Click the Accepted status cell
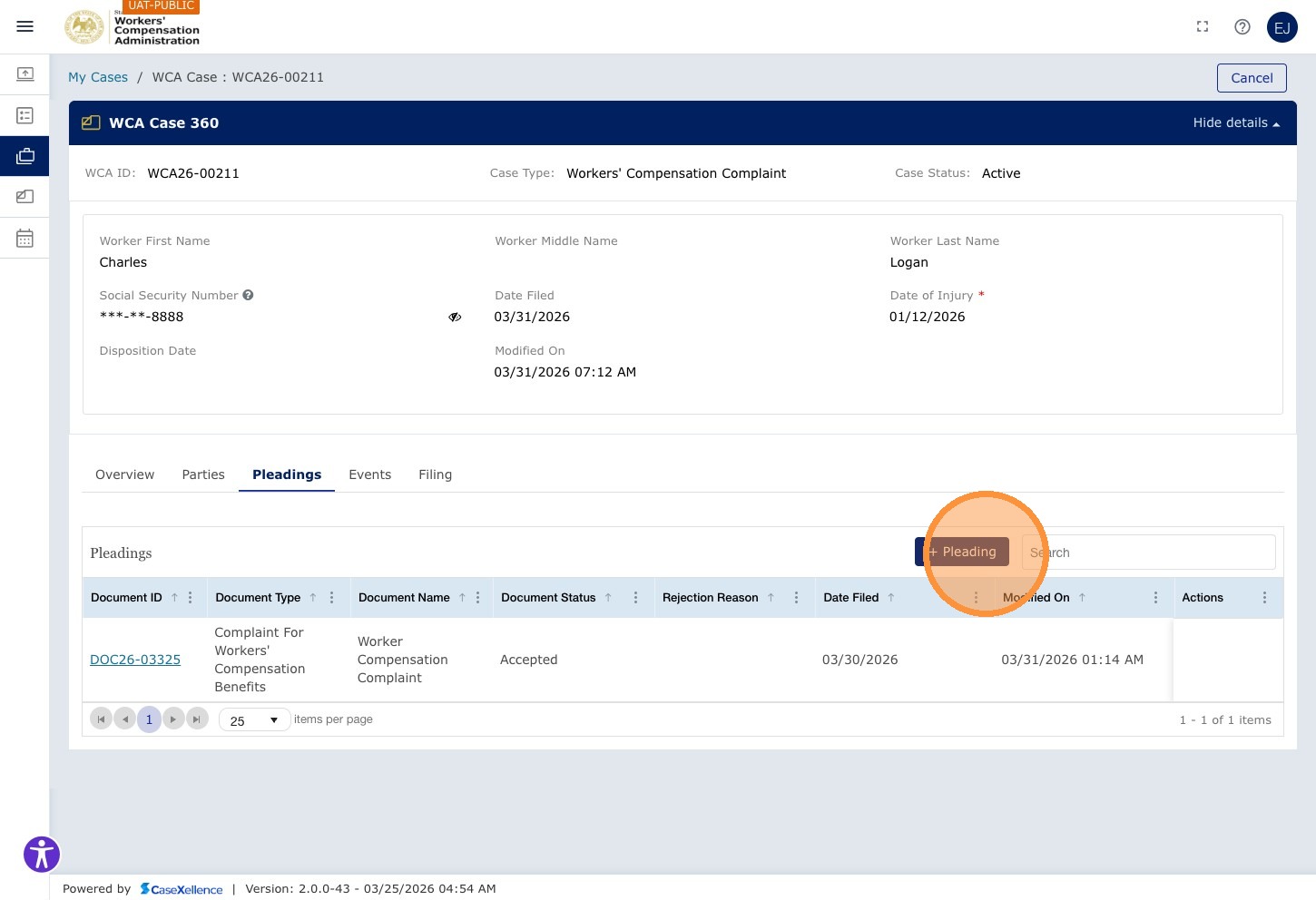The height and width of the screenshot is (900, 1316). (x=529, y=660)
